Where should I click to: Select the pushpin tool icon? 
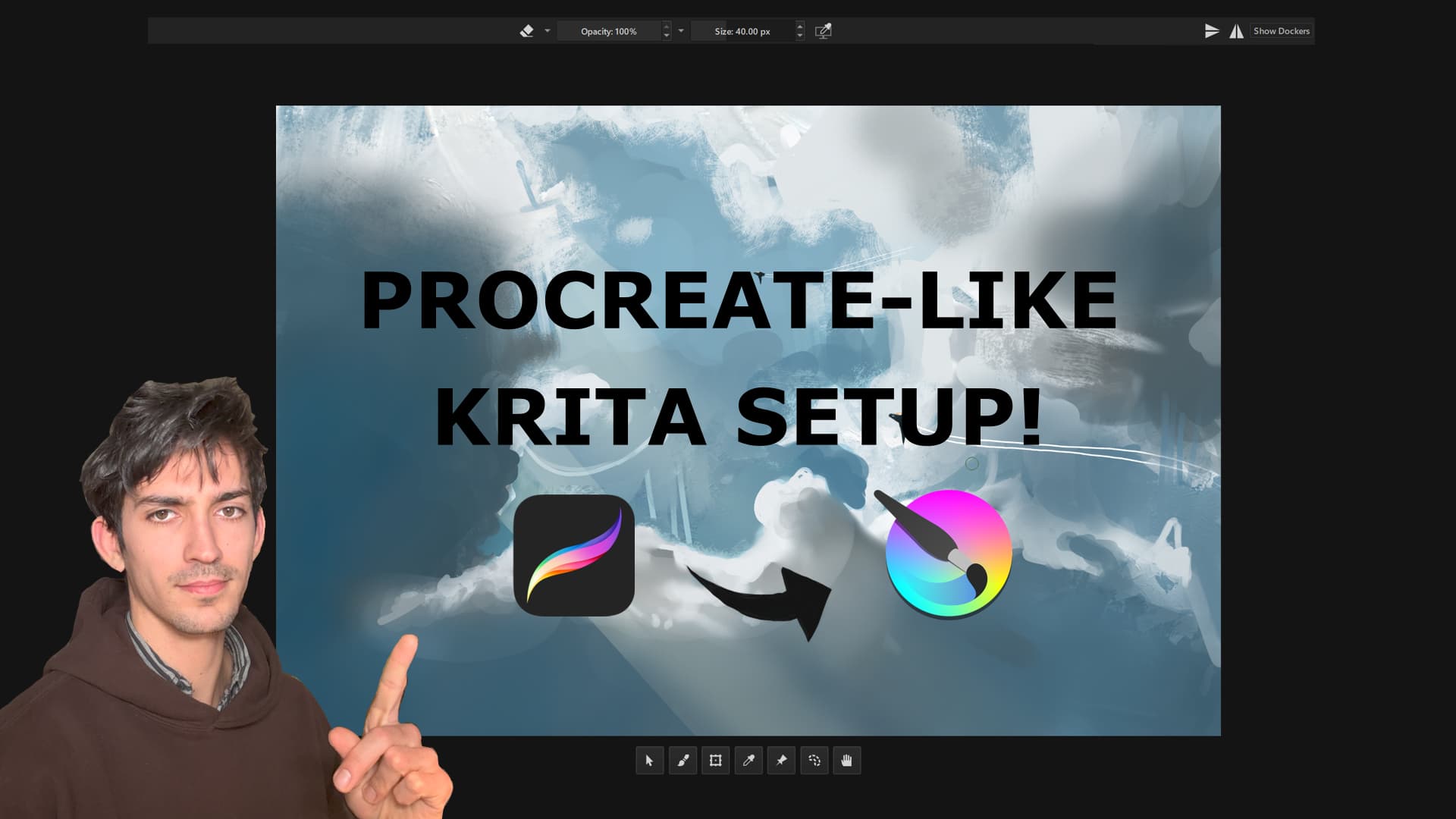coord(781,761)
